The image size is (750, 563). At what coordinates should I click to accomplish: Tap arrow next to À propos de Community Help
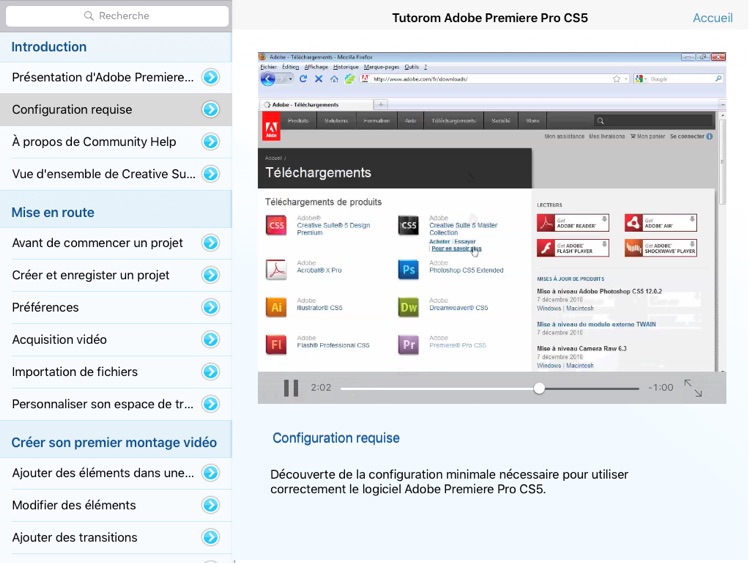point(210,142)
